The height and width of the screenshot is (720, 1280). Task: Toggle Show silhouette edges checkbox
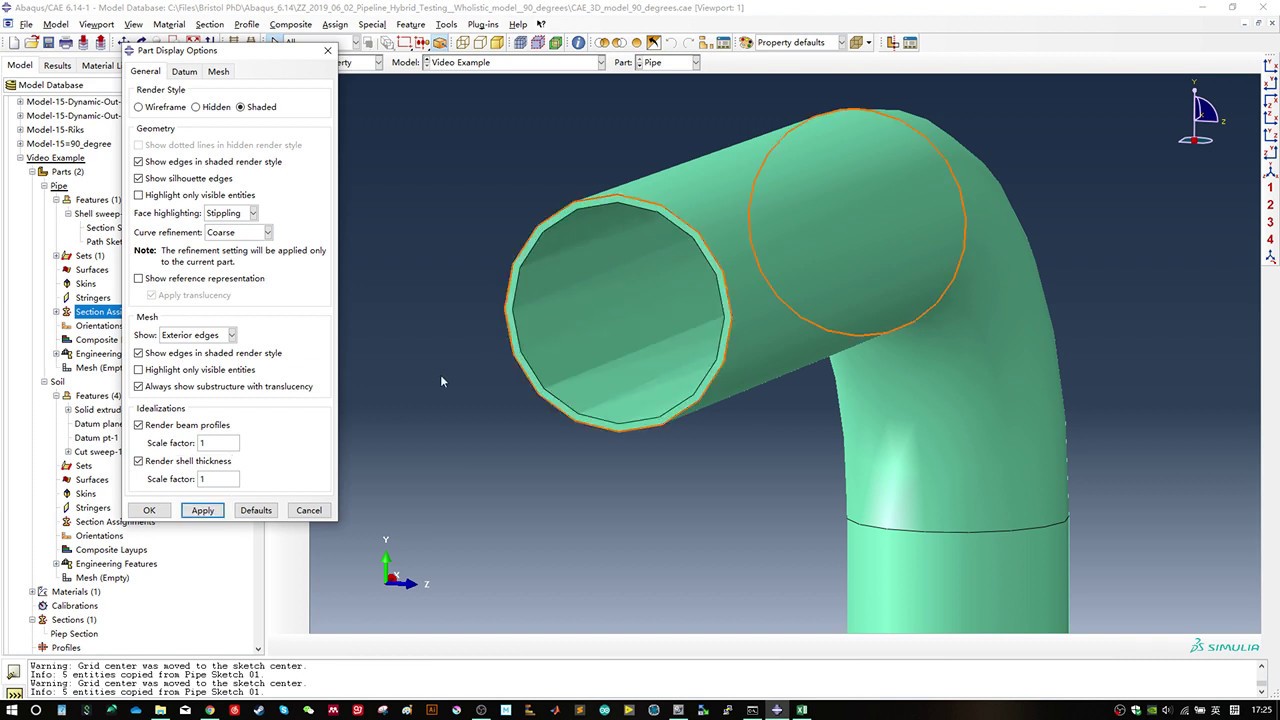[139, 179]
